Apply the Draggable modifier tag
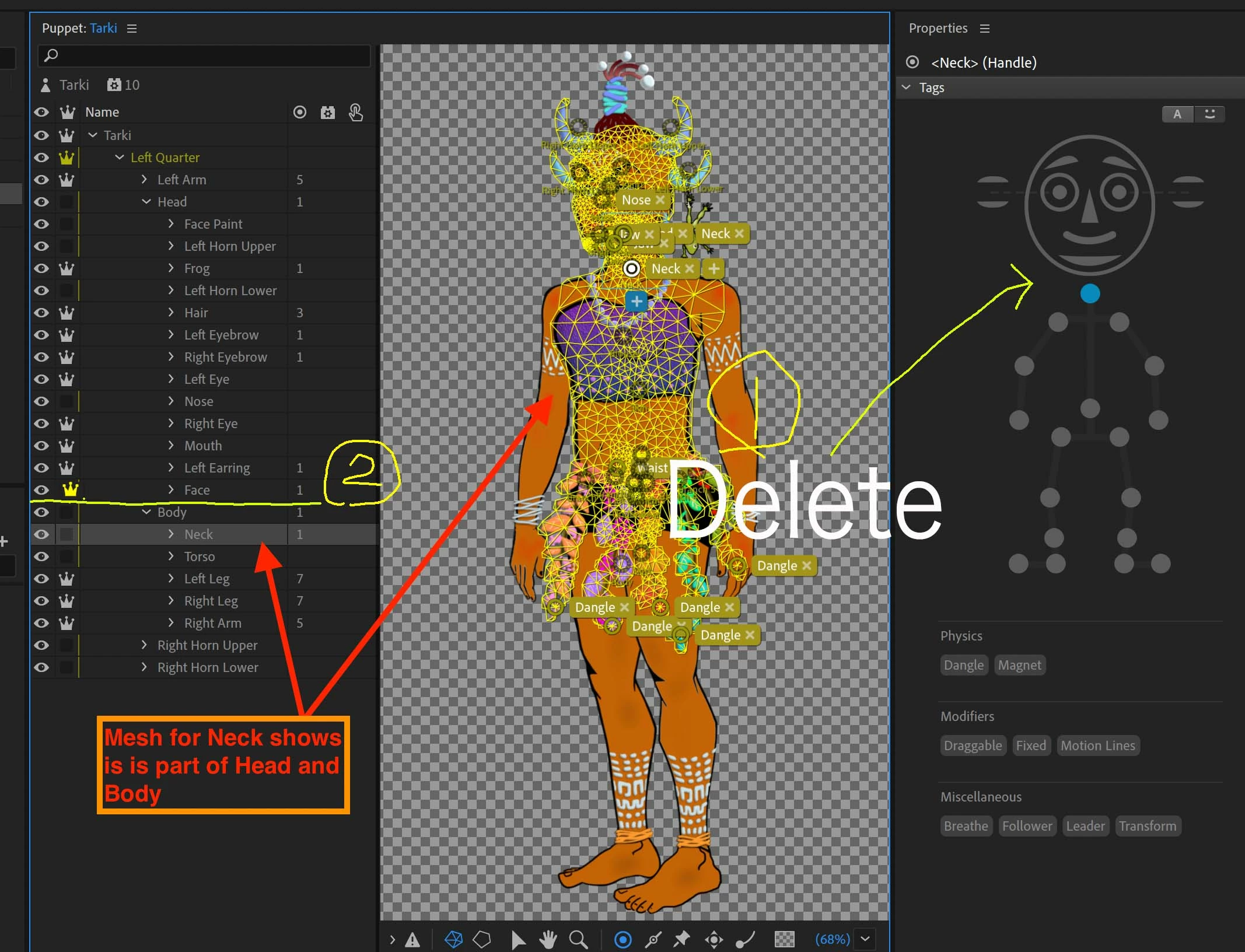 [x=973, y=745]
